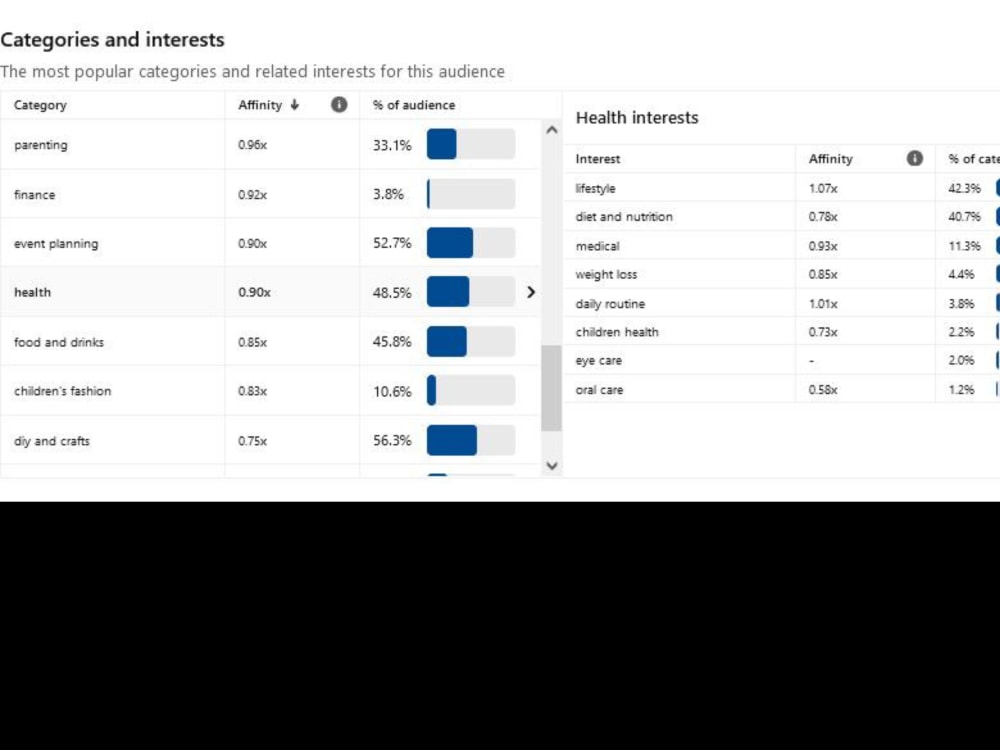
Task: Sort categories by the Affinity down arrow
Action: [x=295, y=105]
